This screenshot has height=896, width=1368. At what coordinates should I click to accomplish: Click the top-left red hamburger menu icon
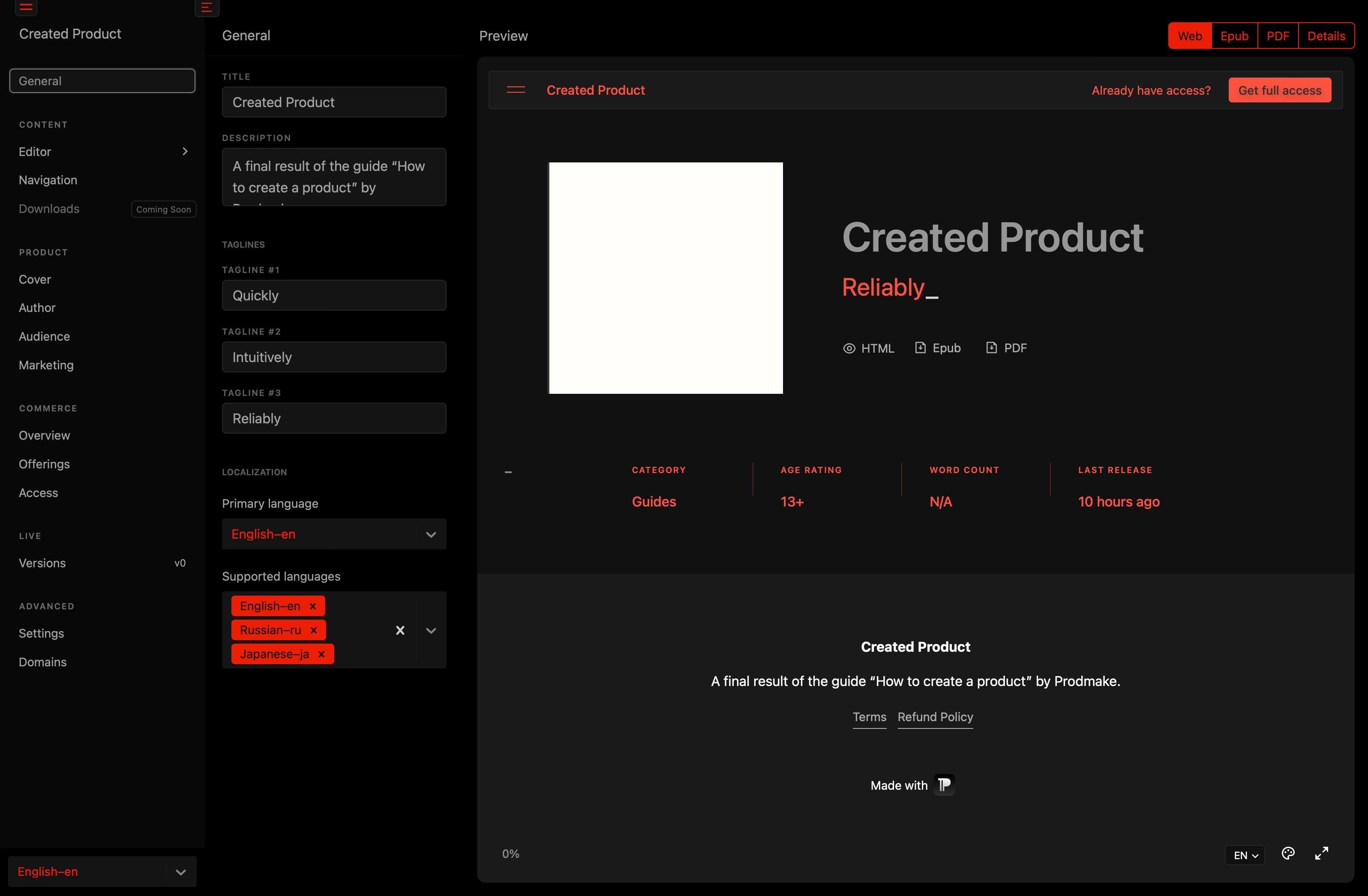(x=25, y=7)
